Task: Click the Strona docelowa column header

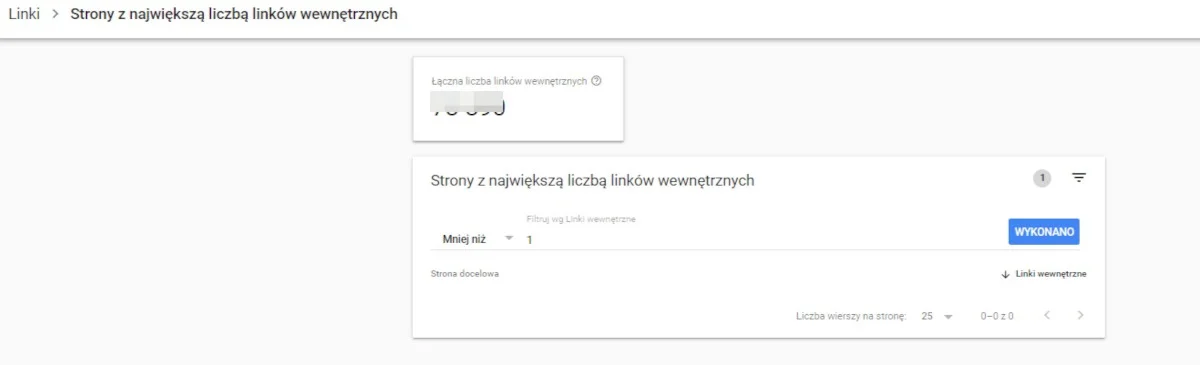Action: pos(465,274)
